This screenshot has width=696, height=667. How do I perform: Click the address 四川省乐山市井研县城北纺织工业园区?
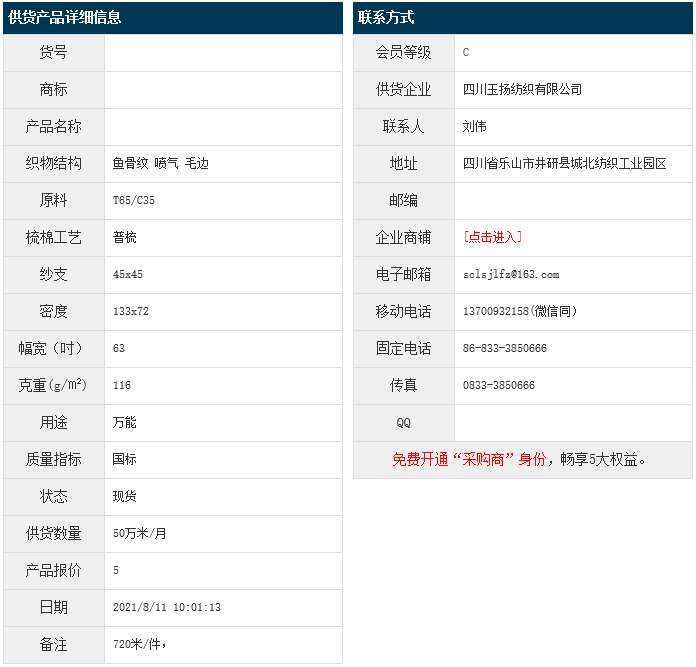pos(564,163)
